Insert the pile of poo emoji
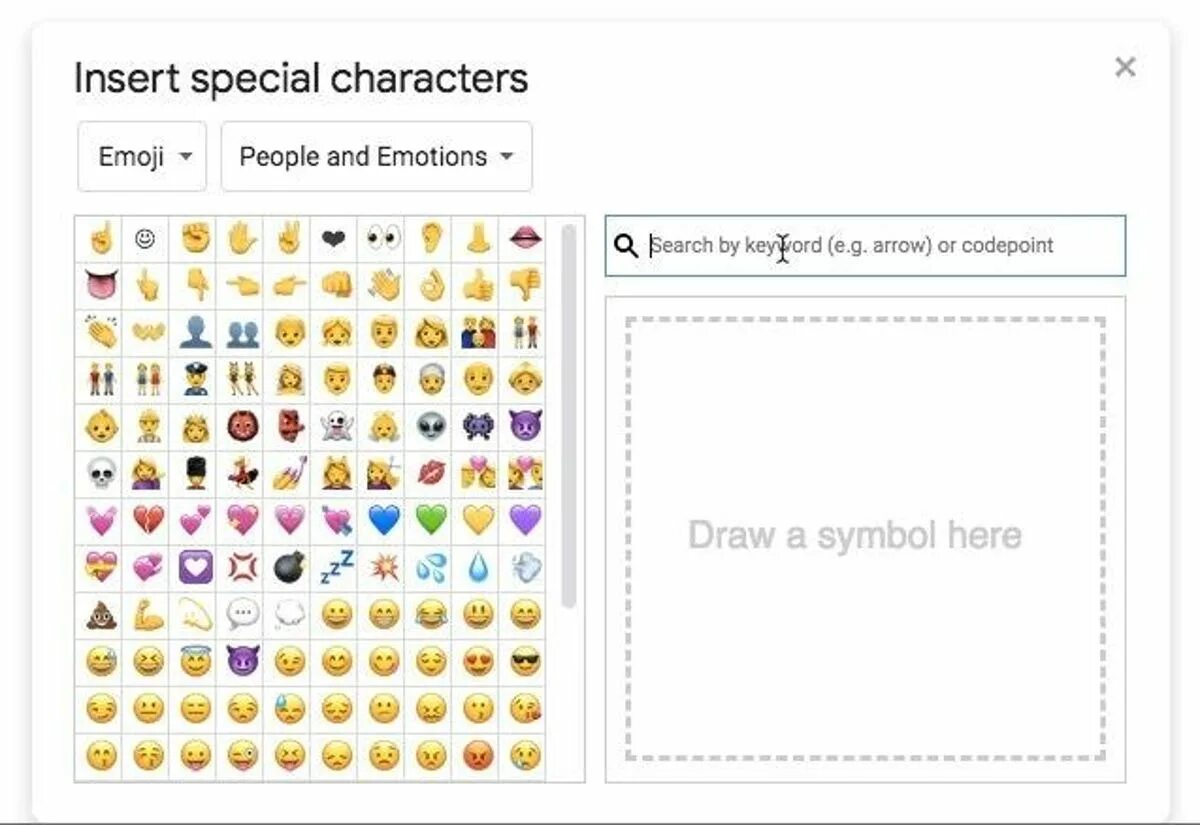This screenshot has height=825, width=1200. point(100,615)
